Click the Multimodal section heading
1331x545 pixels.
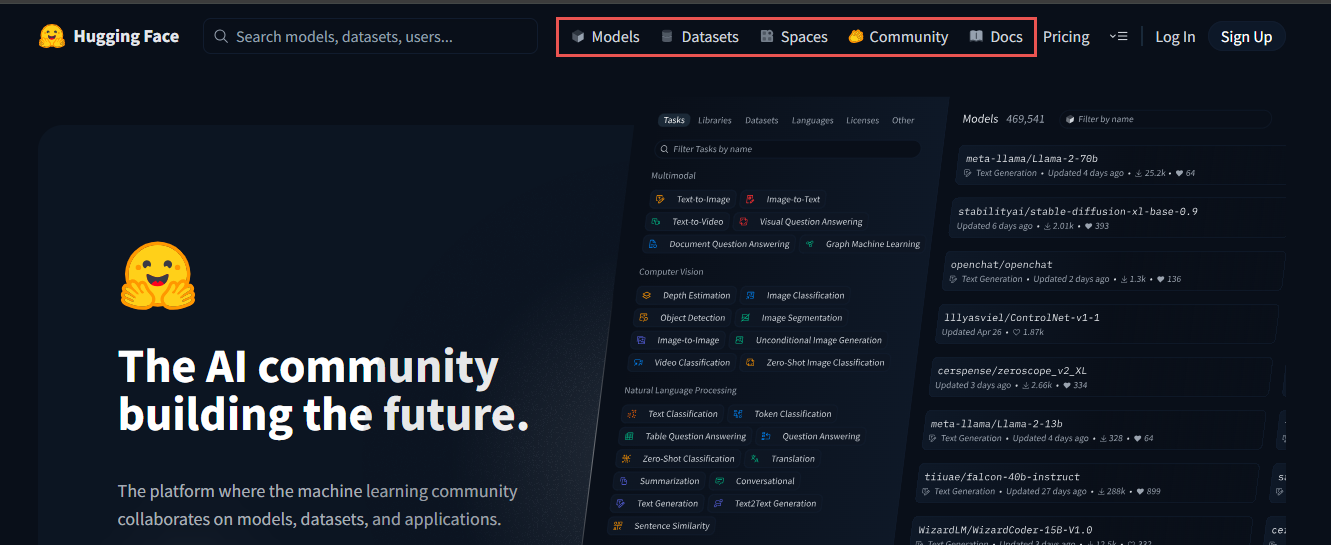click(x=673, y=175)
